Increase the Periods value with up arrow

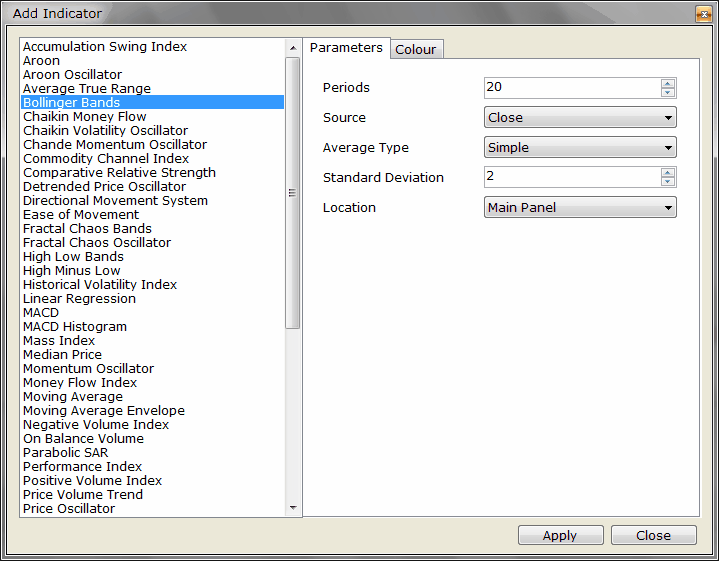click(x=668, y=83)
